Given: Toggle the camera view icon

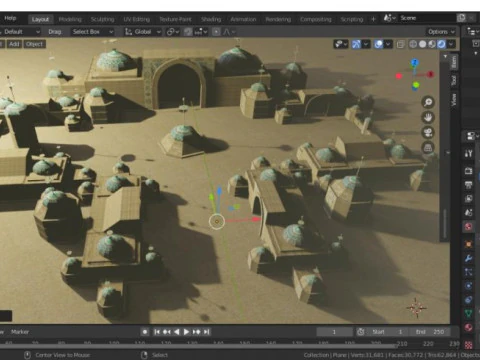Looking at the screenshot, I should coord(428,132).
